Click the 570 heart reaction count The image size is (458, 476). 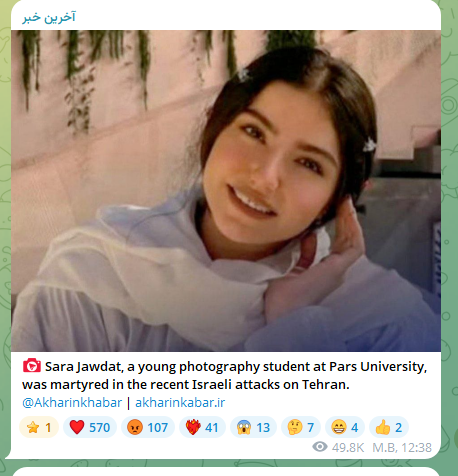pyautogui.click(x=99, y=428)
